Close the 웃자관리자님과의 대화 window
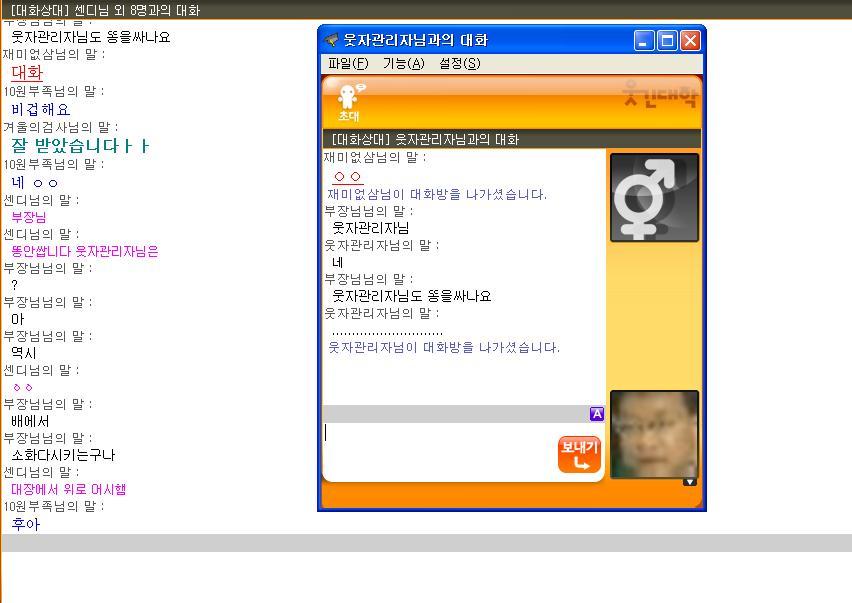 pos(691,41)
